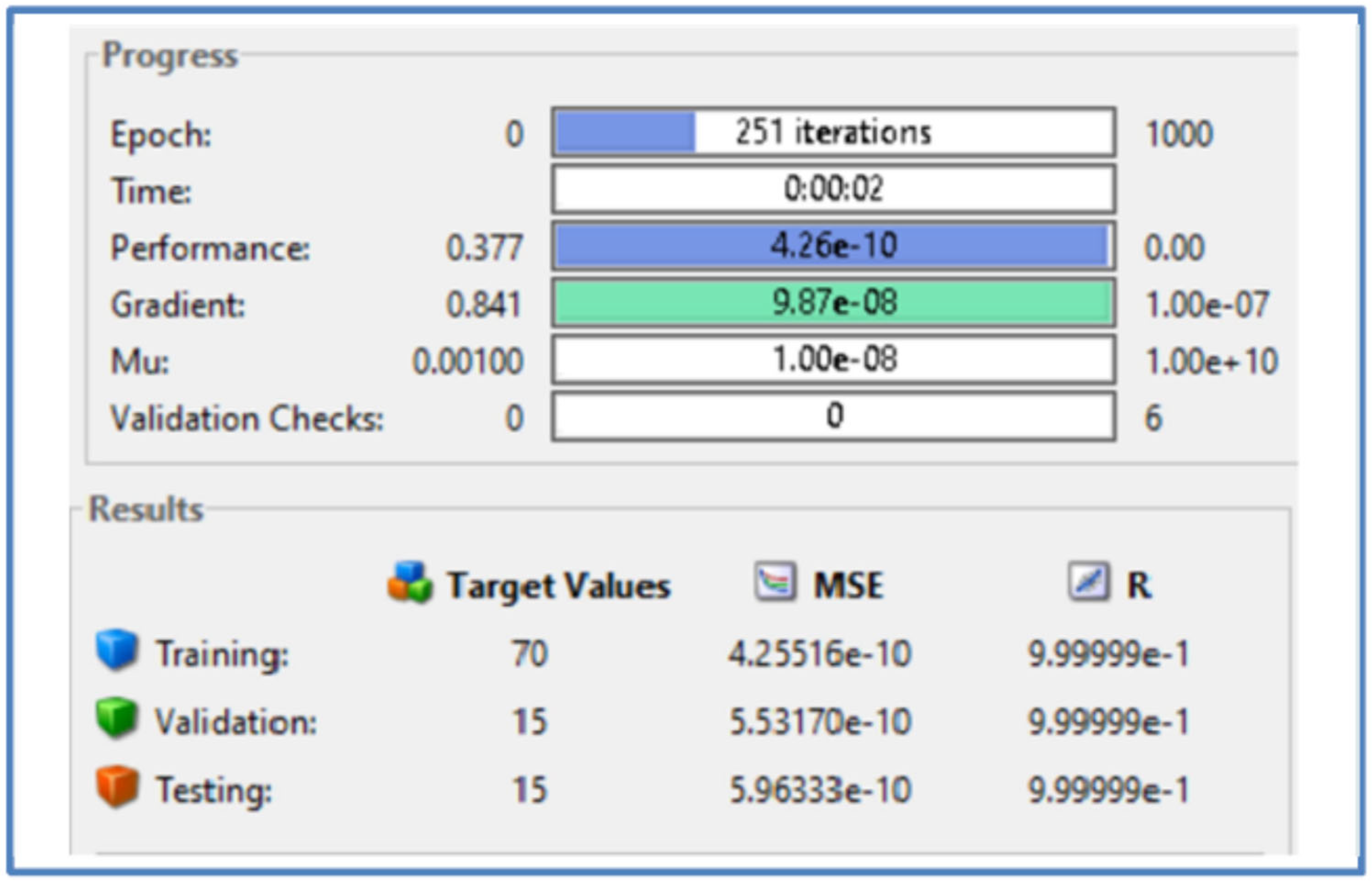Click the blue Training cube icon
The height and width of the screenshot is (882, 1372).
coord(116,650)
